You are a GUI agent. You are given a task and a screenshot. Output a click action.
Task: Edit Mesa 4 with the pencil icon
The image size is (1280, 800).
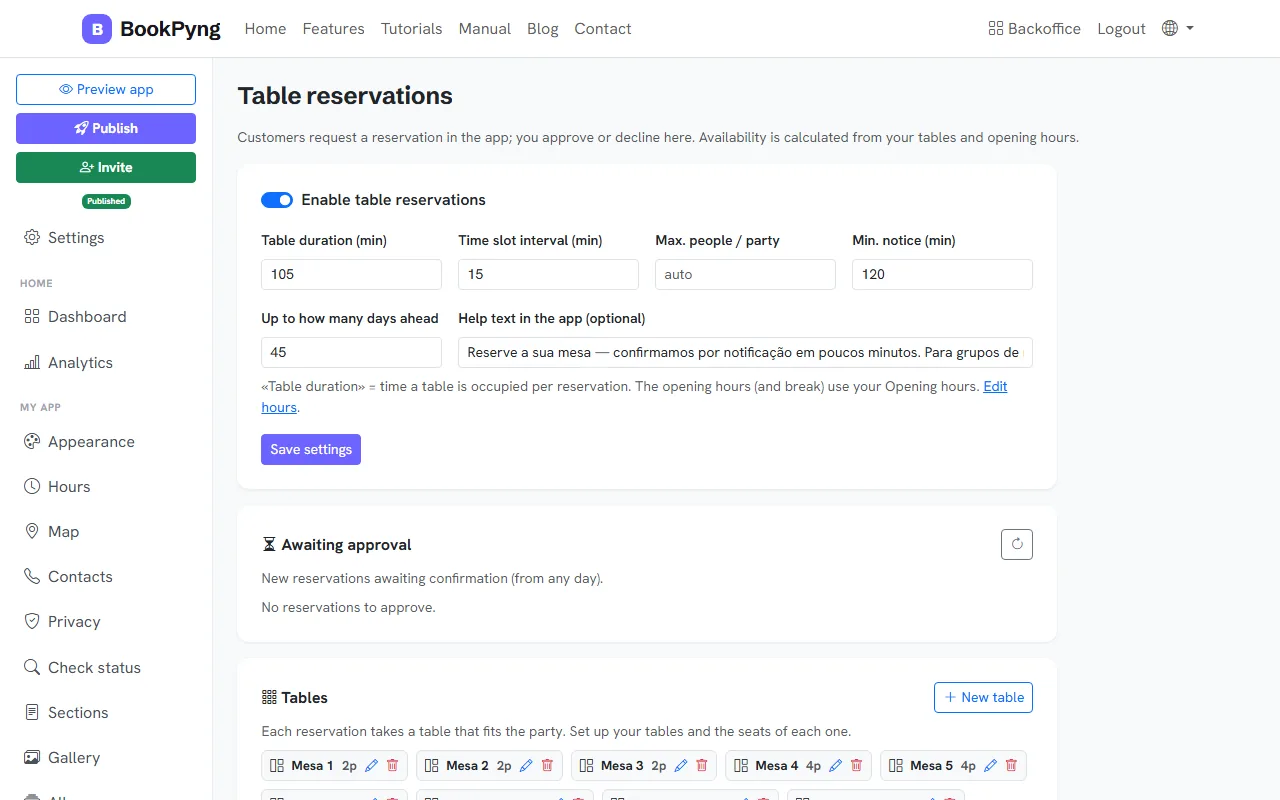pos(836,765)
